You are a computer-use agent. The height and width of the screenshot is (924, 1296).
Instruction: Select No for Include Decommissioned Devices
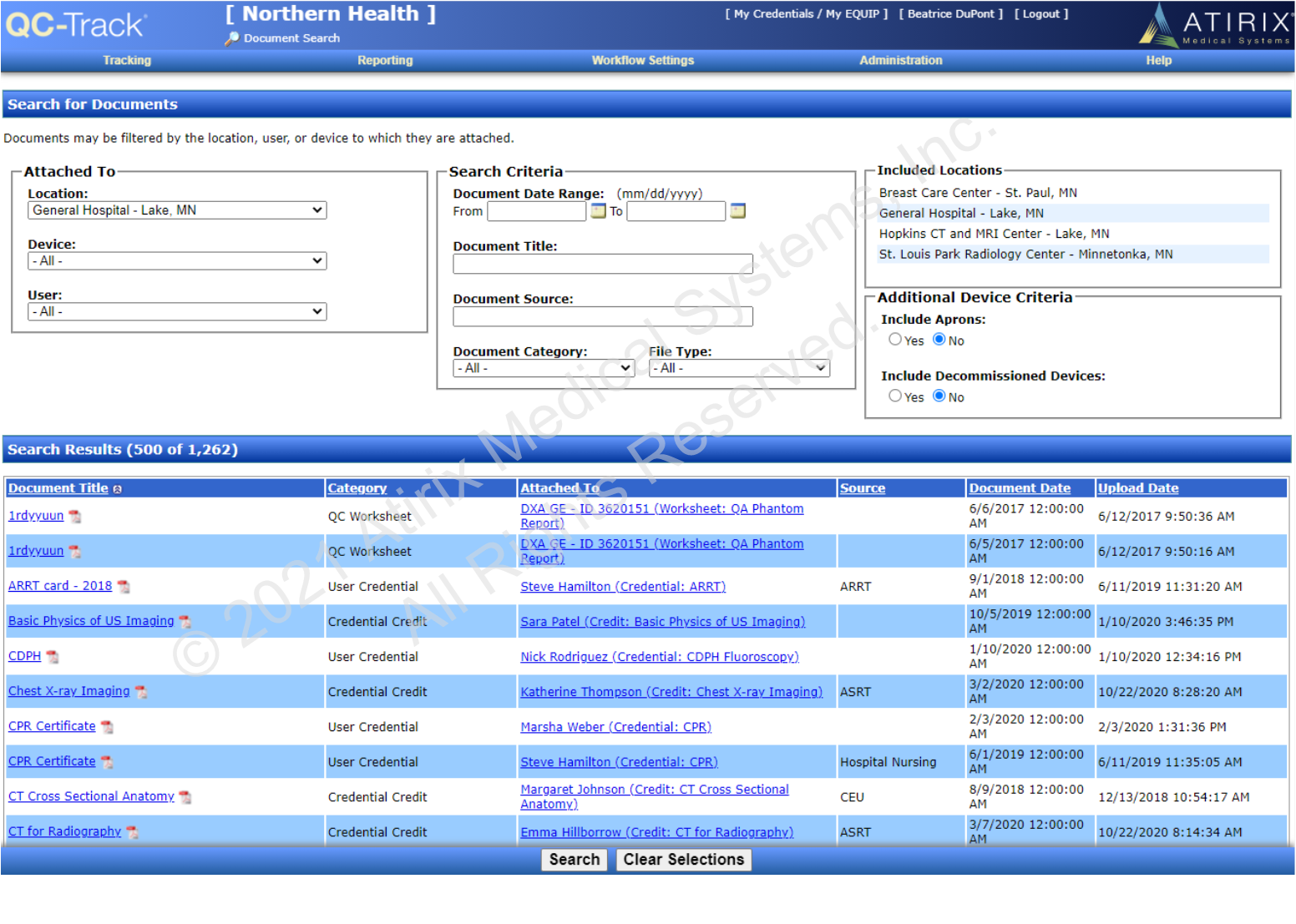point(939,396)
